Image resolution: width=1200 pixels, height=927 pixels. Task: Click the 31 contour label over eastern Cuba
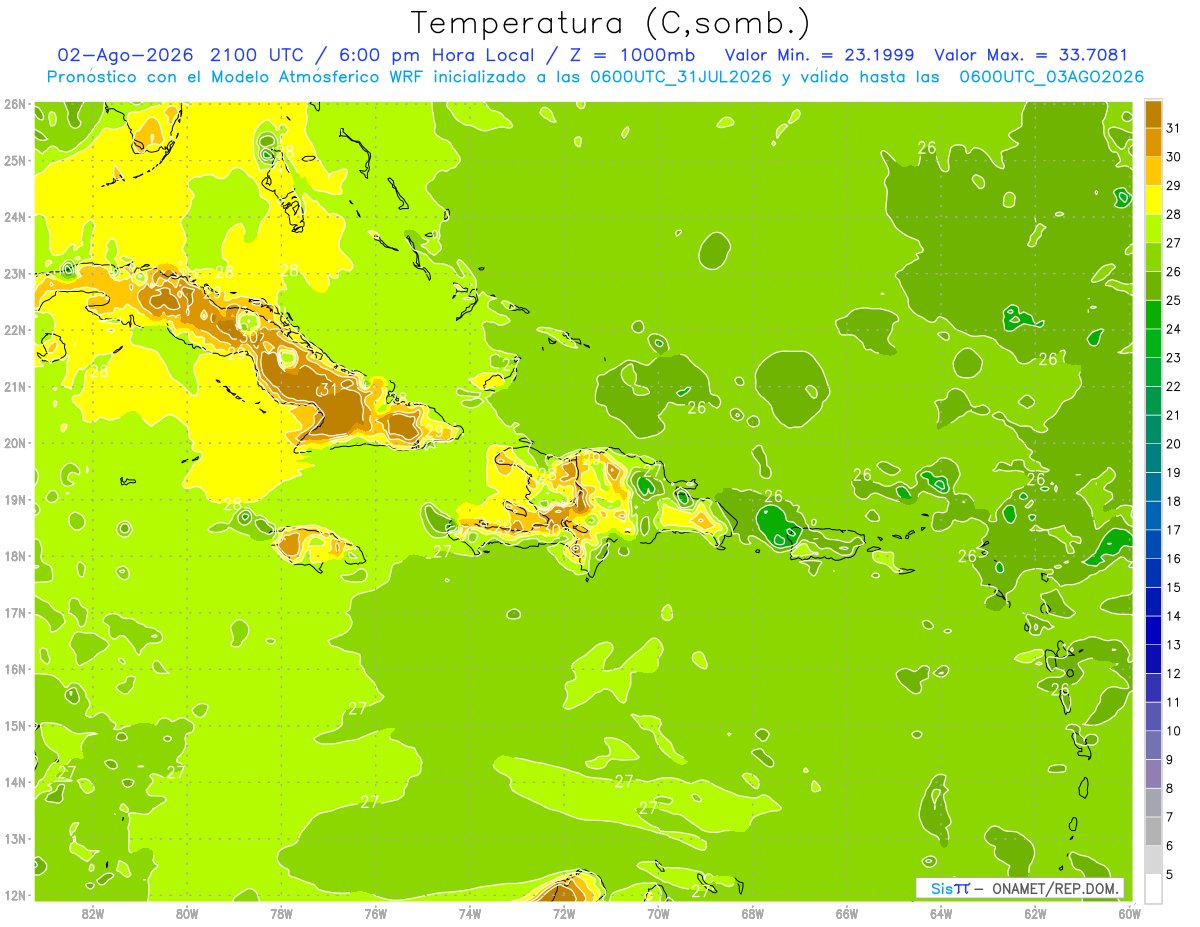tap(327, 389)
